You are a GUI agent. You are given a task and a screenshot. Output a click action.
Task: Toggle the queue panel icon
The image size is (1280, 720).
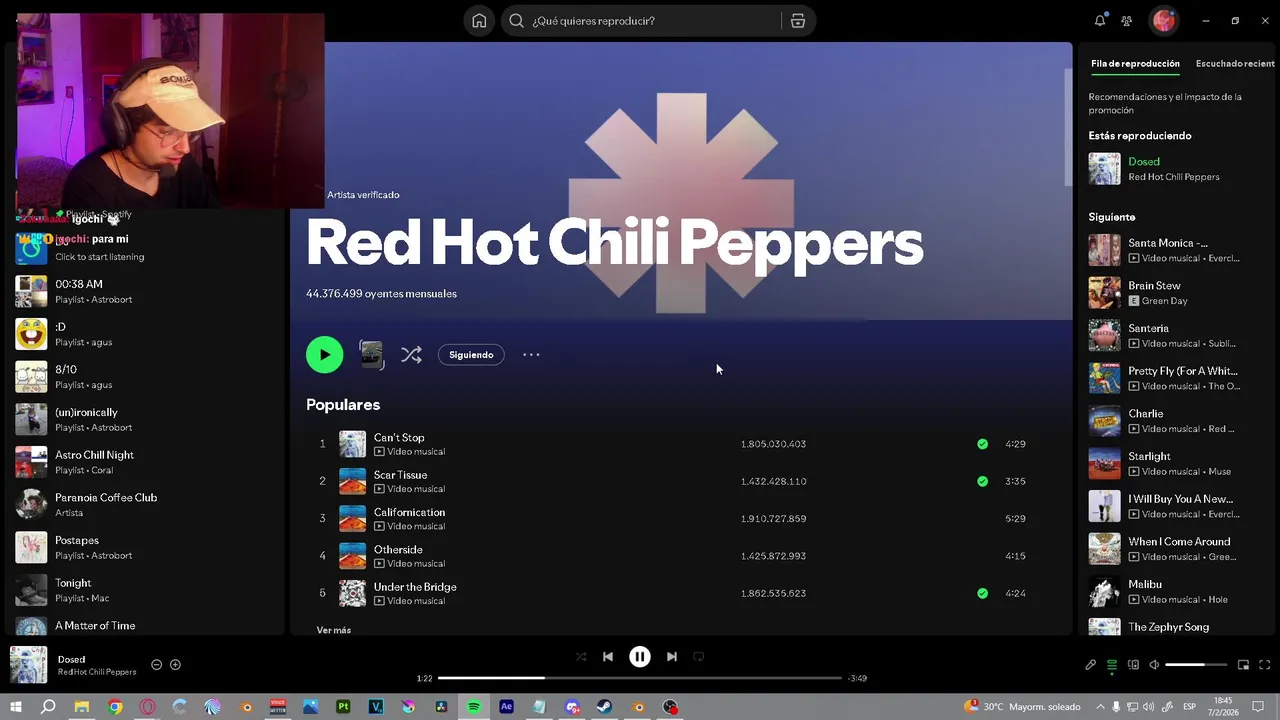[x=1112, y=665]
